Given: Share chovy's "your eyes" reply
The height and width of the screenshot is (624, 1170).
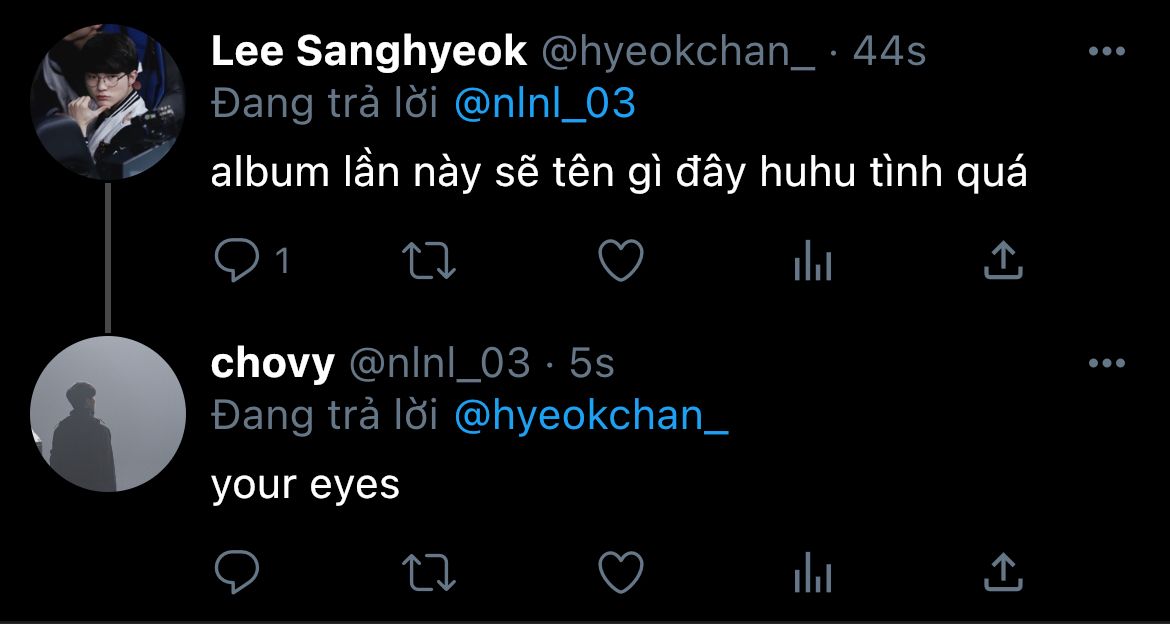Looking at the screenshot, I should click(1003, 573).
